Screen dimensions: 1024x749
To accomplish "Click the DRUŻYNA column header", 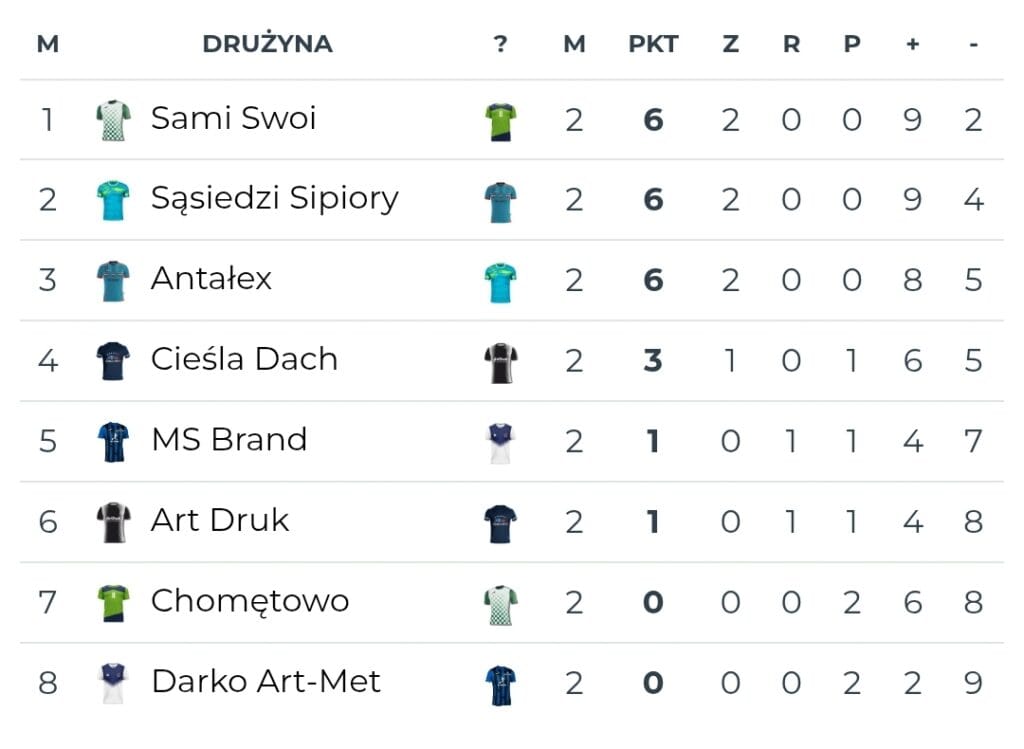I will pos(267,44).
